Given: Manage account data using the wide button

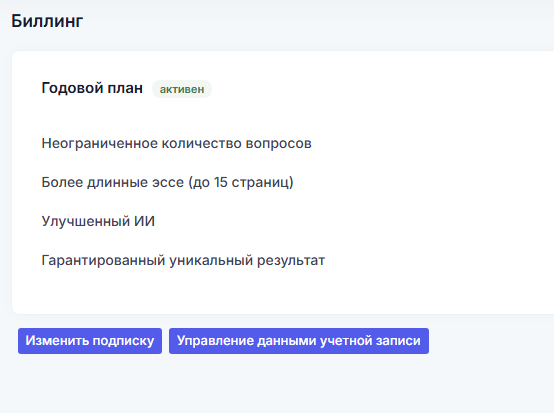Looking at the screenshot, I should pos(299,341).
